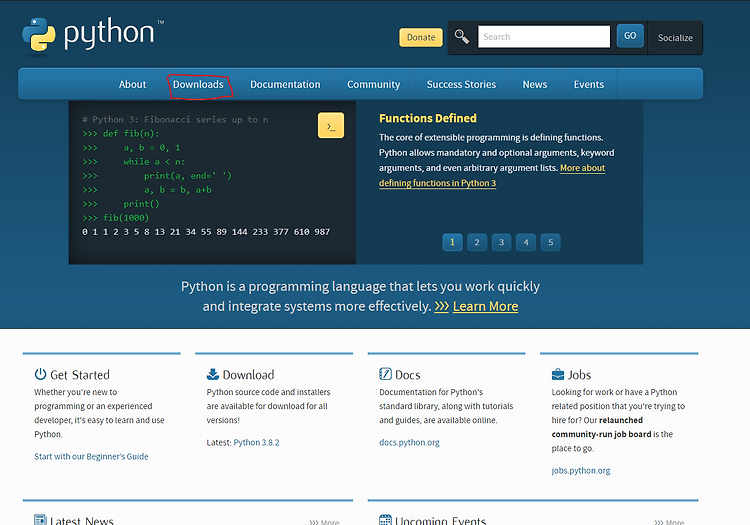Open the News menu

534,84
